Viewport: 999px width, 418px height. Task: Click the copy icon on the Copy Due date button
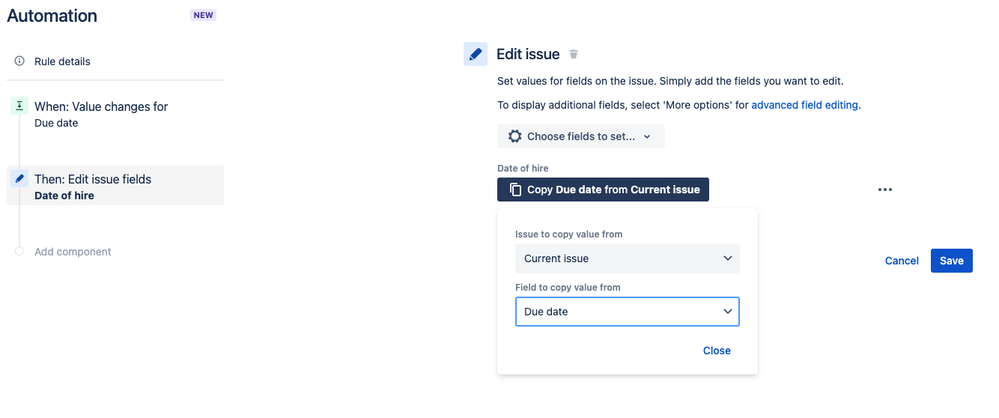pyautogui.click(x=515, y=189)
